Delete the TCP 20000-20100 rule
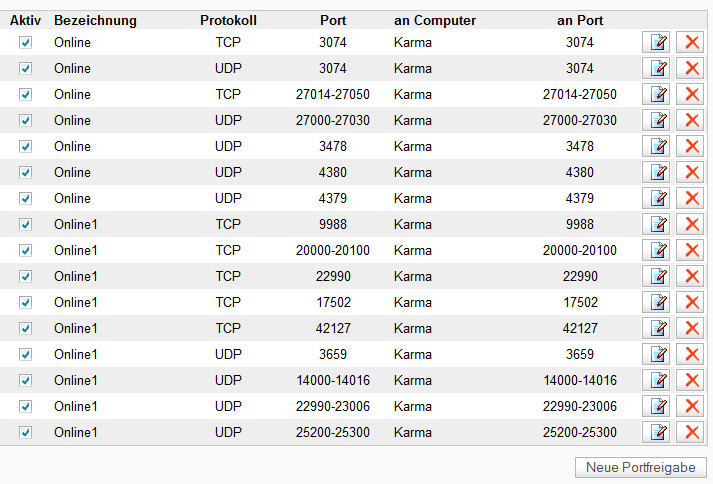The image size is (713, 484). 690,250
